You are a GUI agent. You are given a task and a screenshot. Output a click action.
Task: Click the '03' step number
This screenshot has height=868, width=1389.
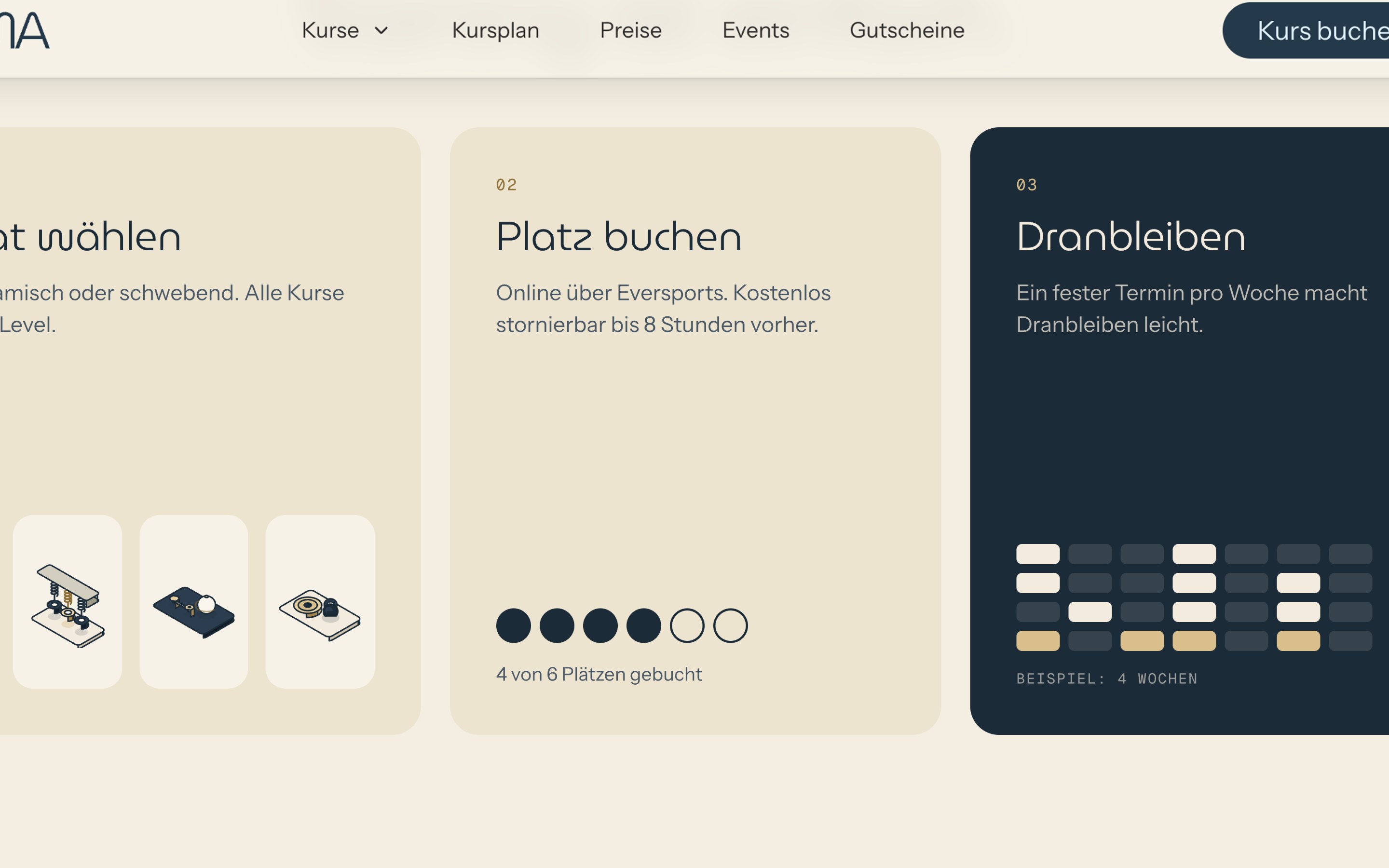coord(1027,185)
